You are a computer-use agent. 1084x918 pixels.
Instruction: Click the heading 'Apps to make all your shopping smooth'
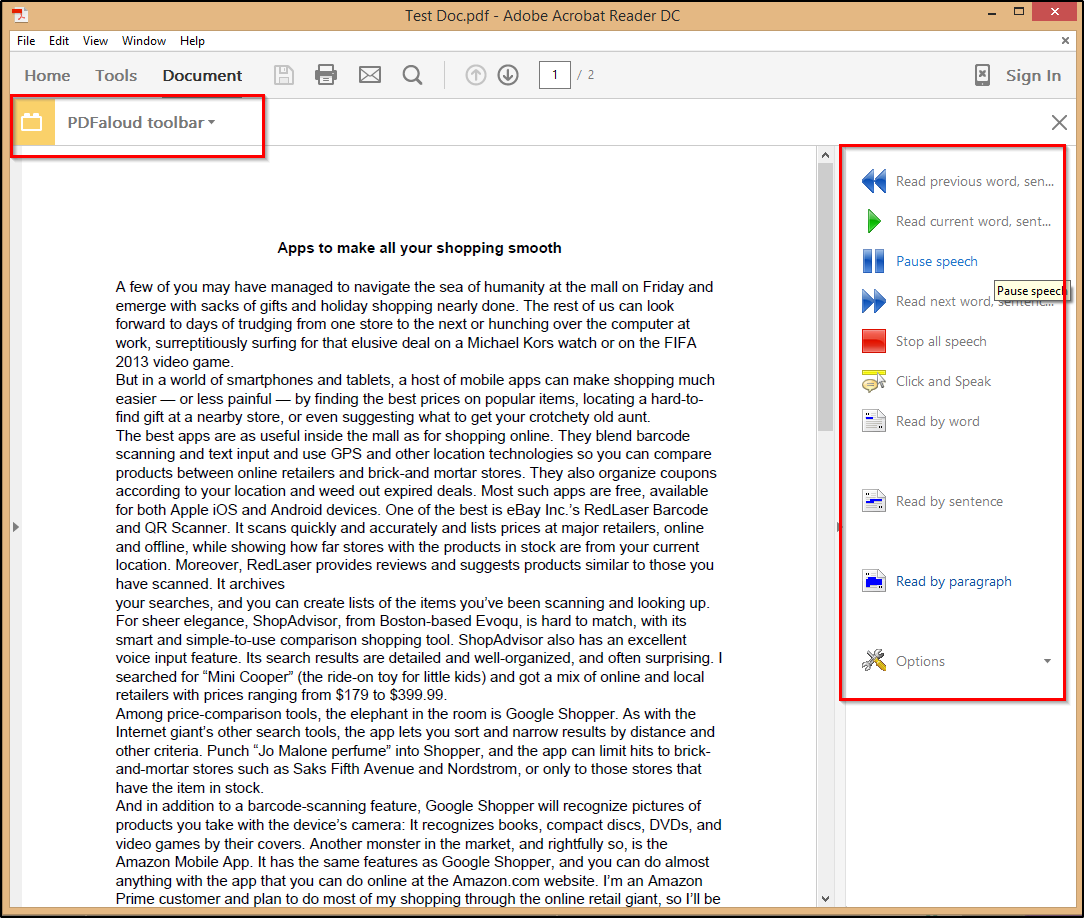coord(419,248)
